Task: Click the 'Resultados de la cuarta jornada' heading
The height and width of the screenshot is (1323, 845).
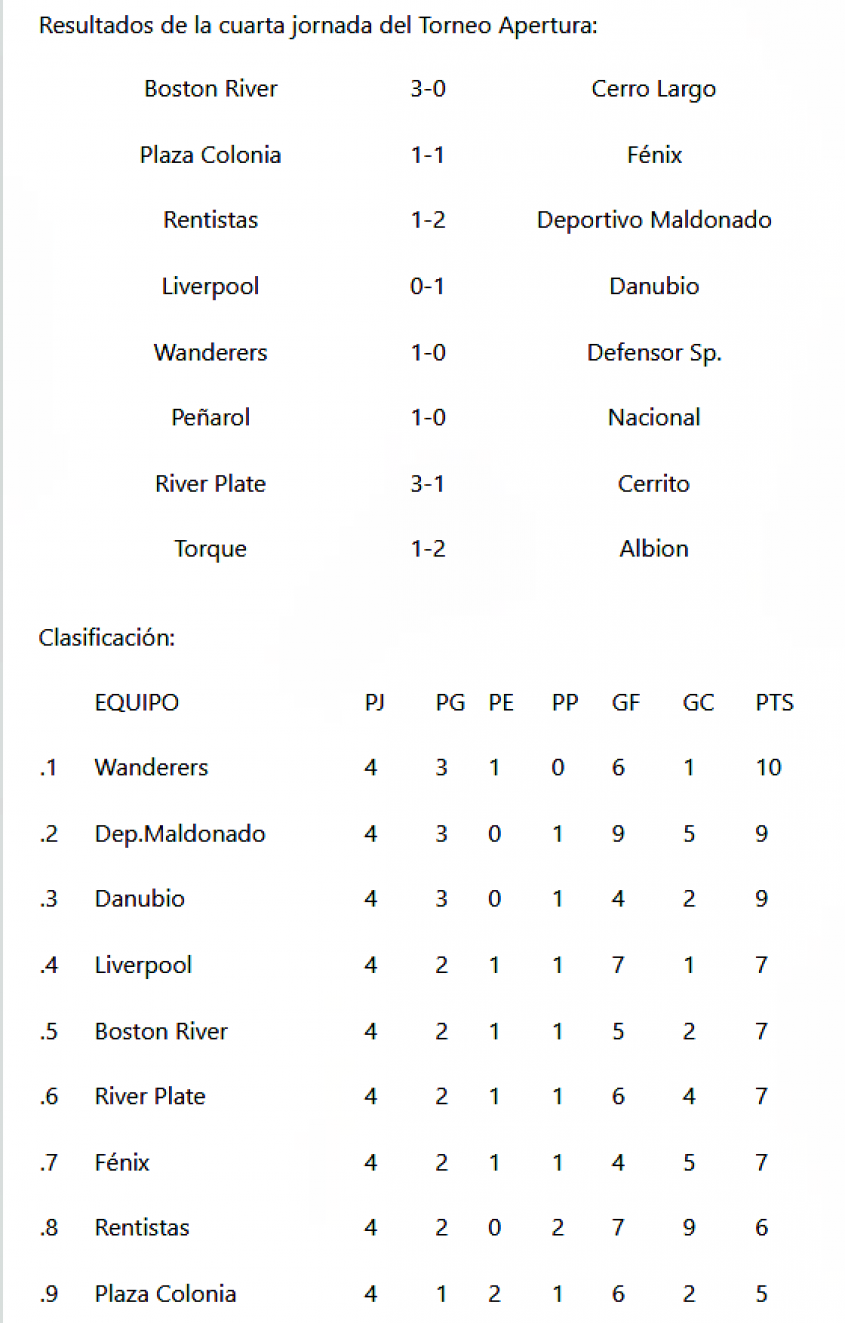Action: click(x=318, y=25)
